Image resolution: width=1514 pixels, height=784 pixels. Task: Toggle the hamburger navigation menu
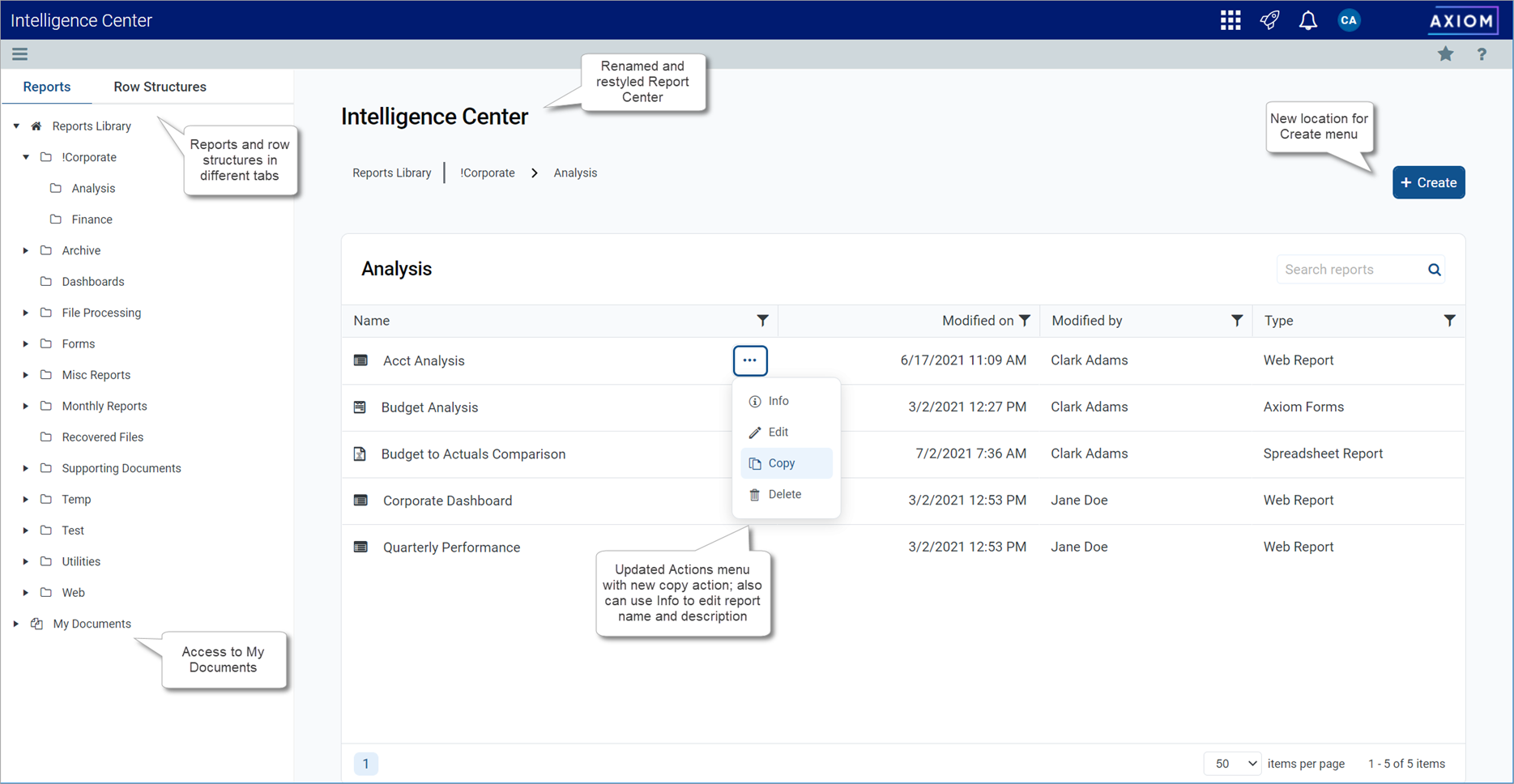(x=19, y=54)
